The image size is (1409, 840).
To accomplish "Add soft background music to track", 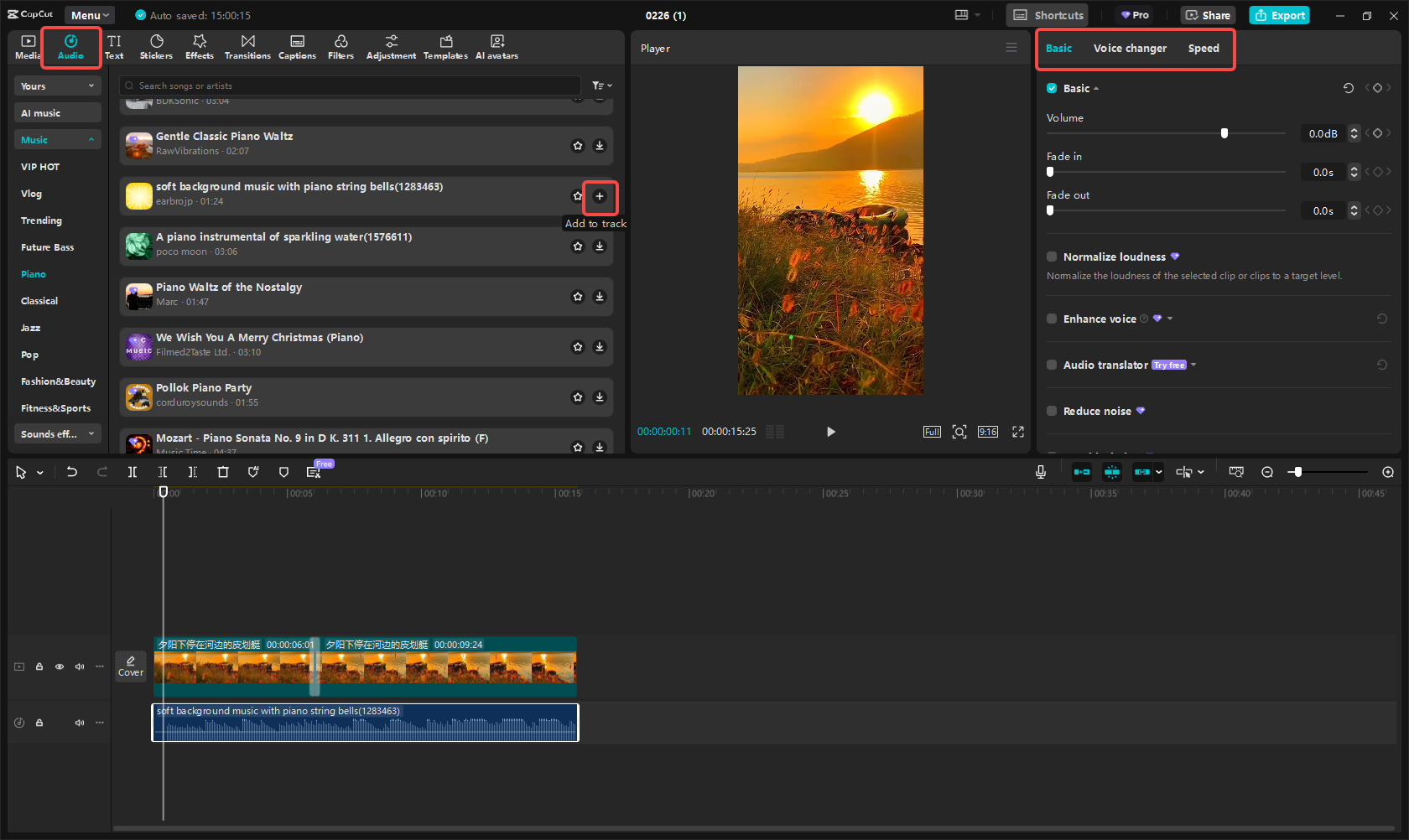I will tap(600, 196).
